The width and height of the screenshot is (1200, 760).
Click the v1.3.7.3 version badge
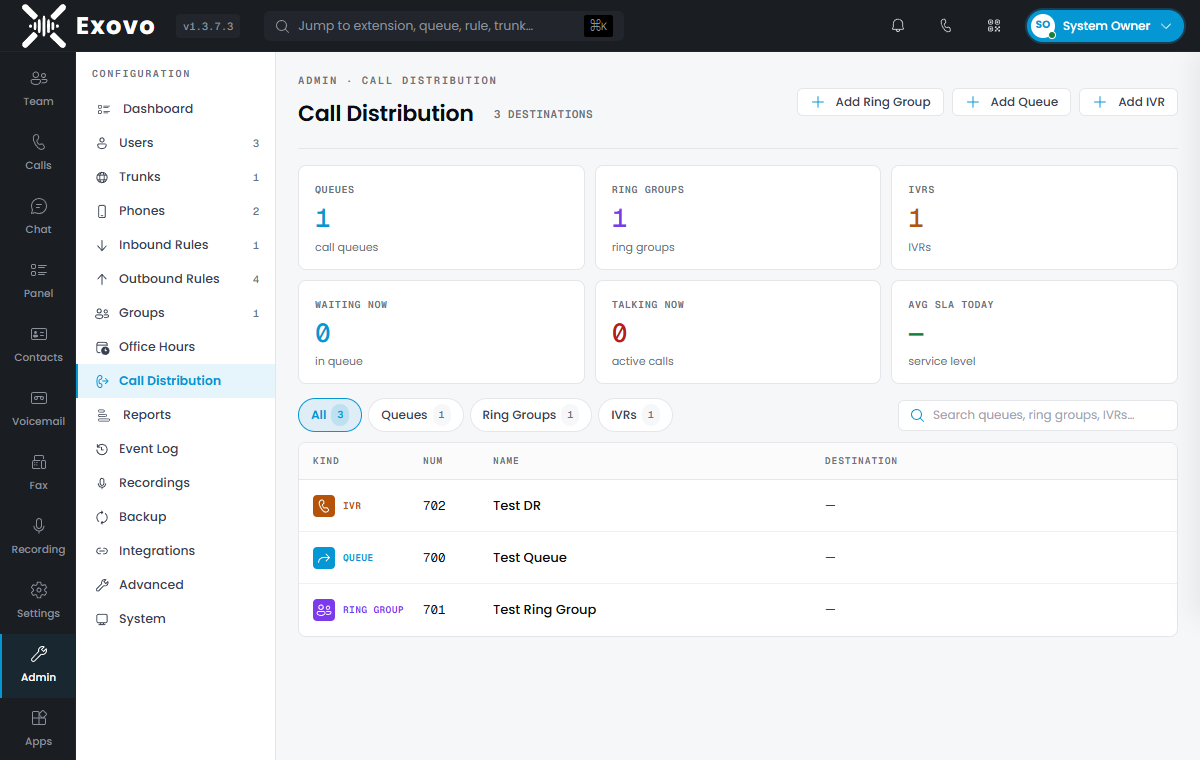coord(208,27)
